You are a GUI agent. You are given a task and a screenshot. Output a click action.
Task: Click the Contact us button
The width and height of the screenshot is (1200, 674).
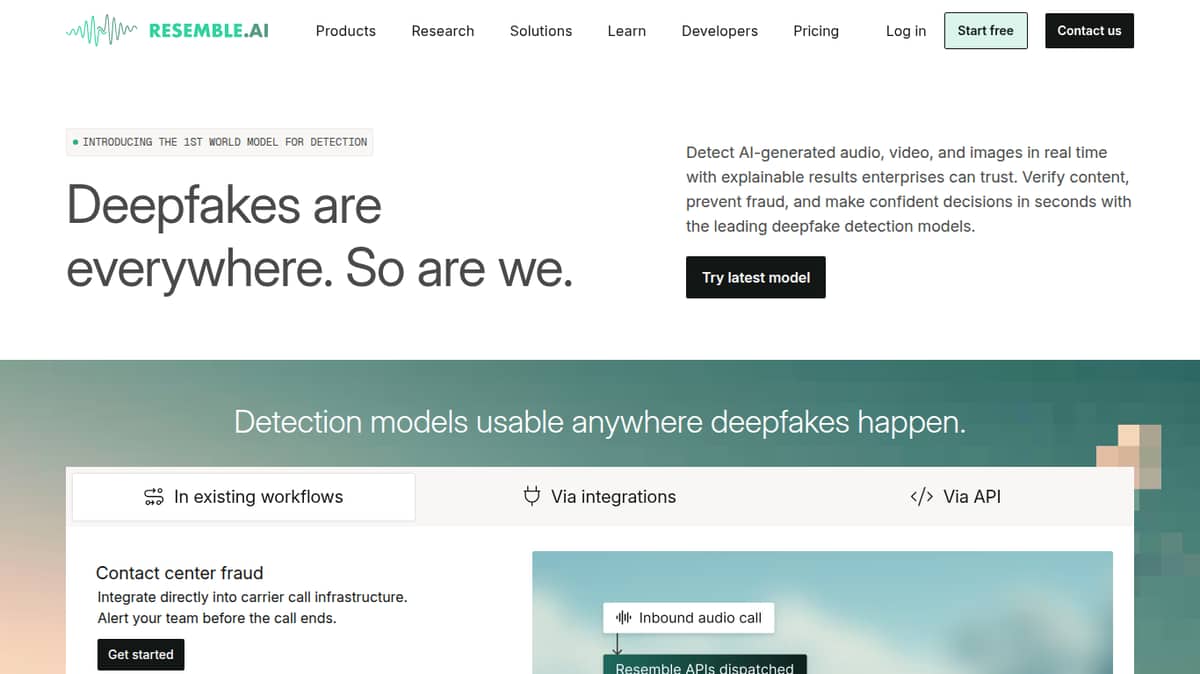pos(1089,31)
